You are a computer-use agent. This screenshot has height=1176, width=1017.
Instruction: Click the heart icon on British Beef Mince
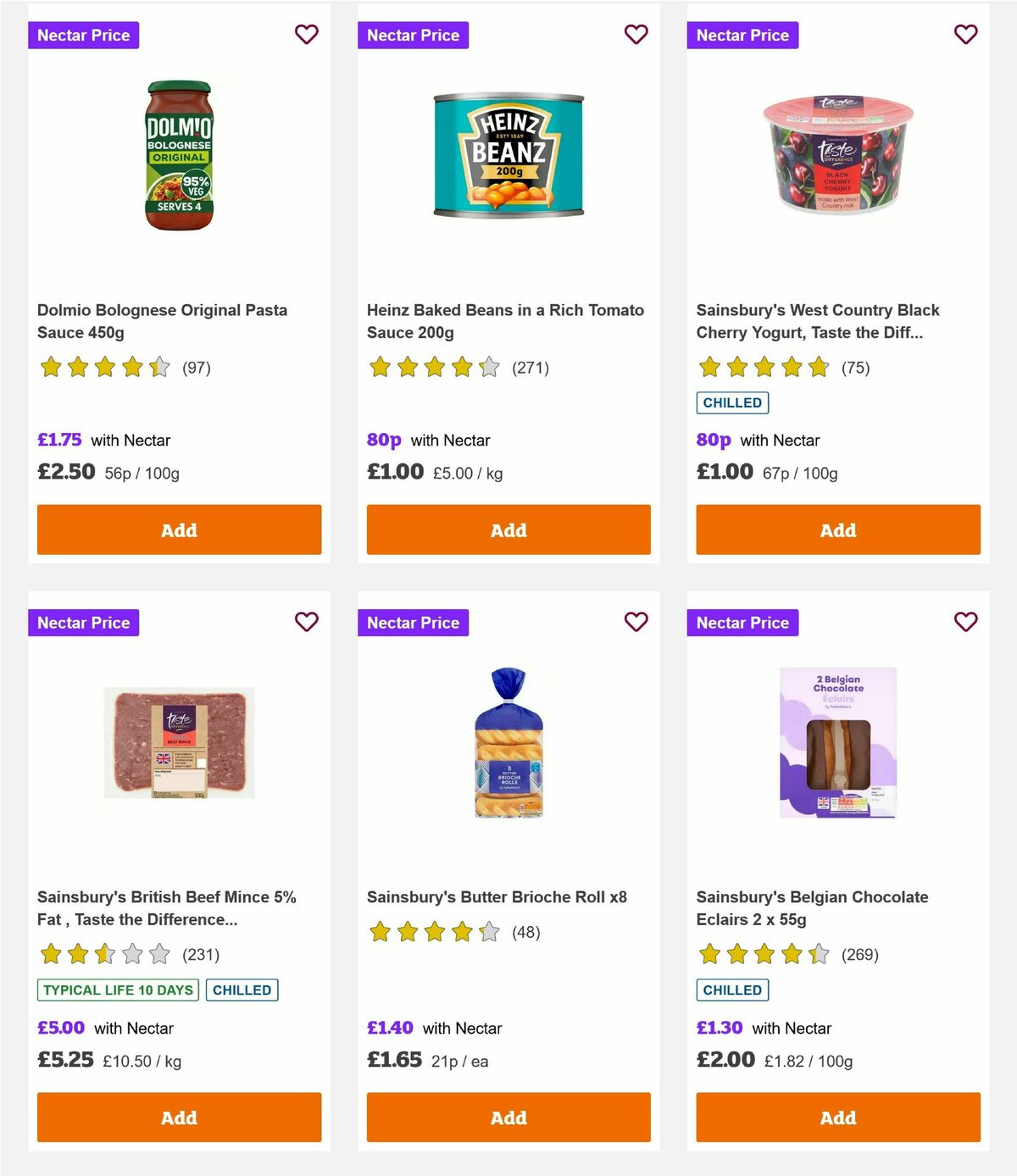[x=306, y=622]
